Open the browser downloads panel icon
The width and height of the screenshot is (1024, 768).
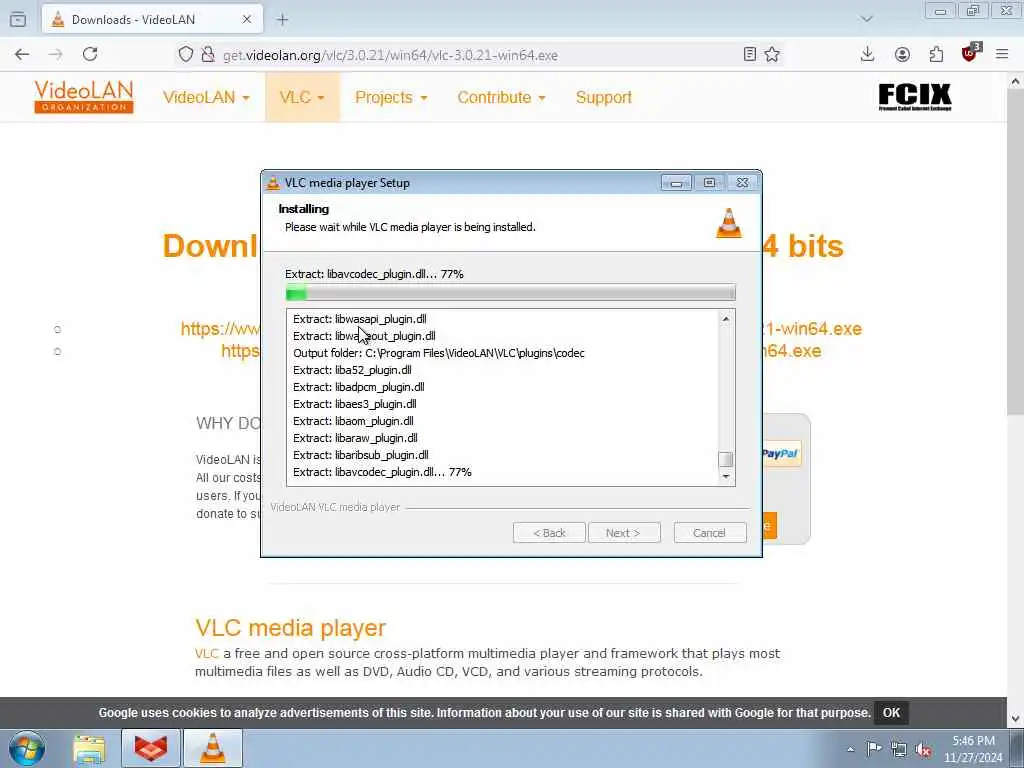click(867, 55)
